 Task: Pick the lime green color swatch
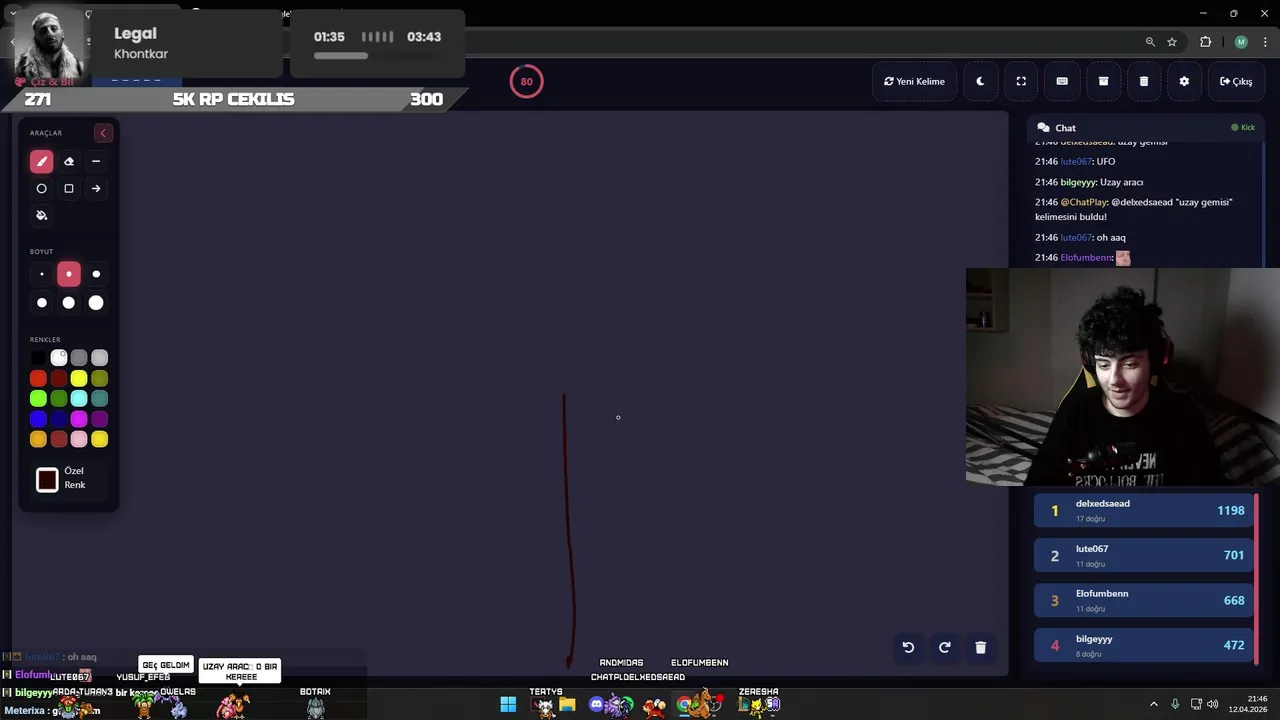(x=38, y=399)
